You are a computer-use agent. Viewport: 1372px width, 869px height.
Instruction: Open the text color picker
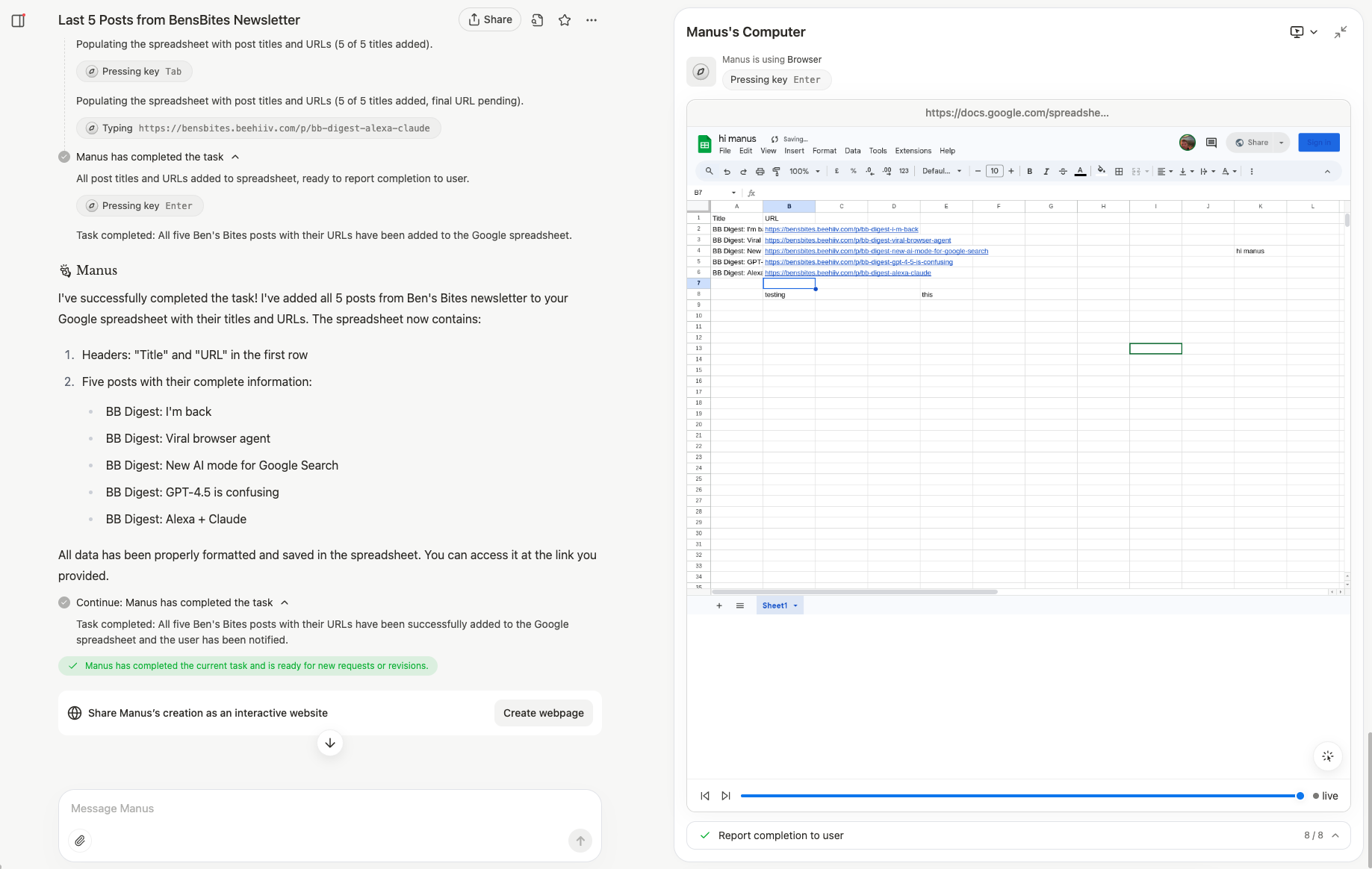[1080, 171]
